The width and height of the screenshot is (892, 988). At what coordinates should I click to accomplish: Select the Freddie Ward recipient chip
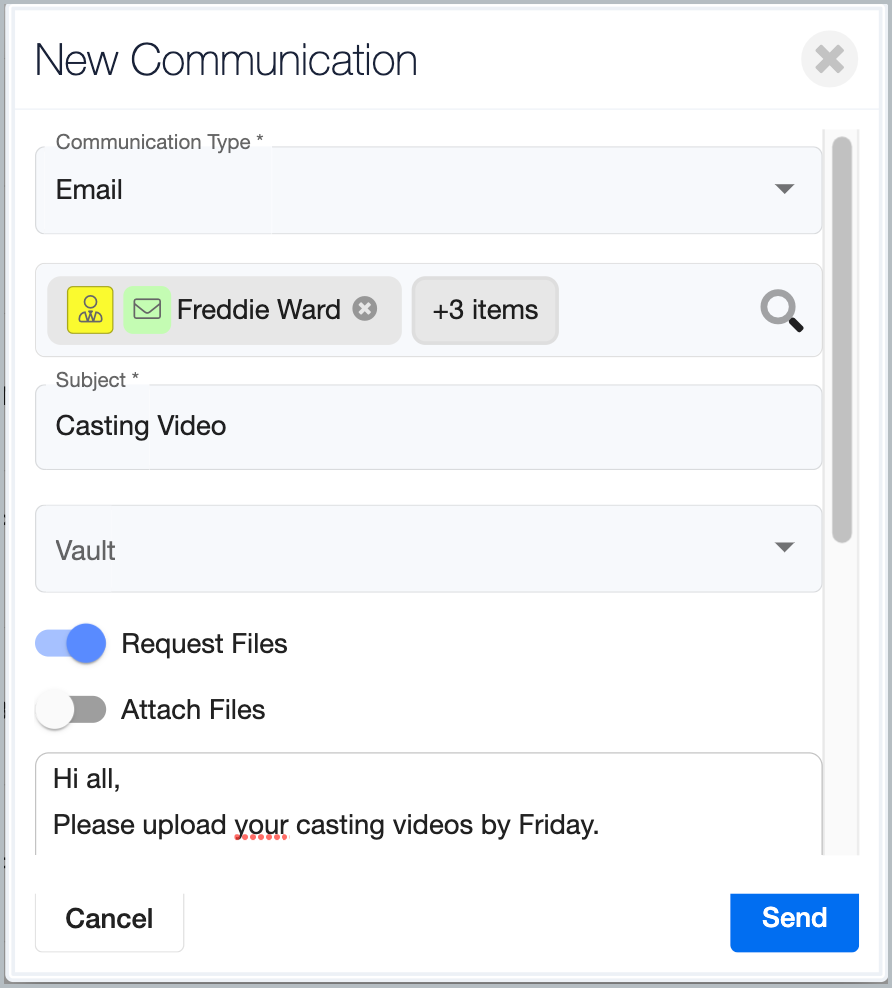click(258, 310)
